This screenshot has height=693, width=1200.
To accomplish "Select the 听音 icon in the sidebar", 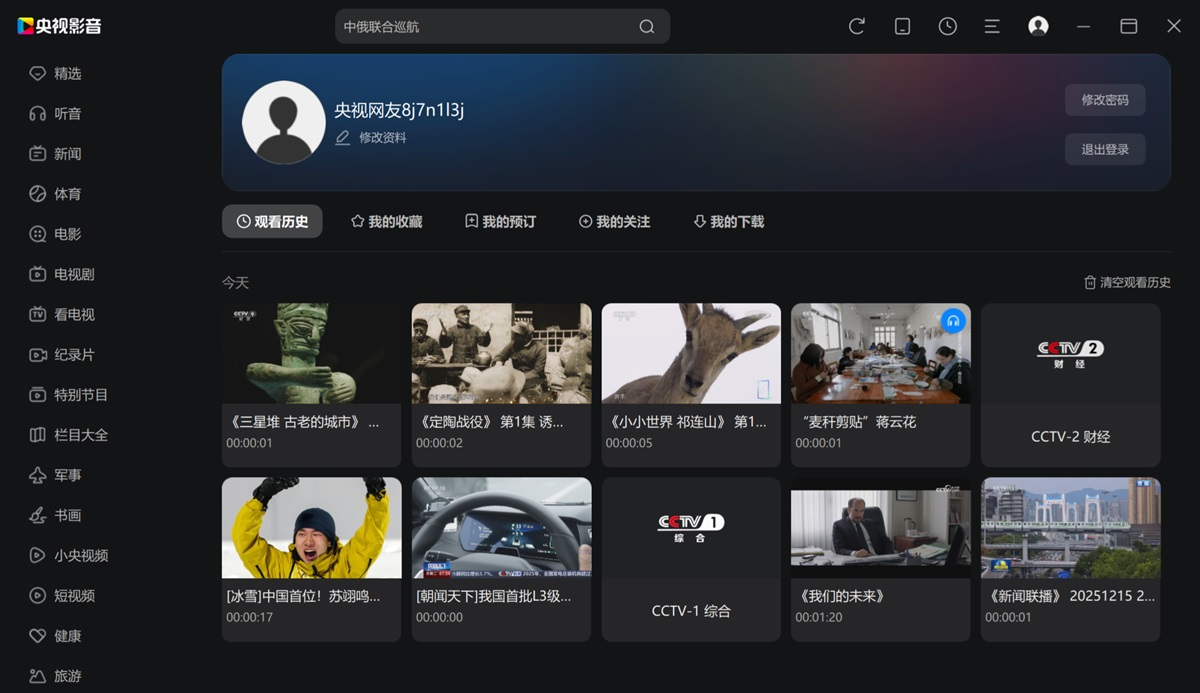I will point(38,113).
